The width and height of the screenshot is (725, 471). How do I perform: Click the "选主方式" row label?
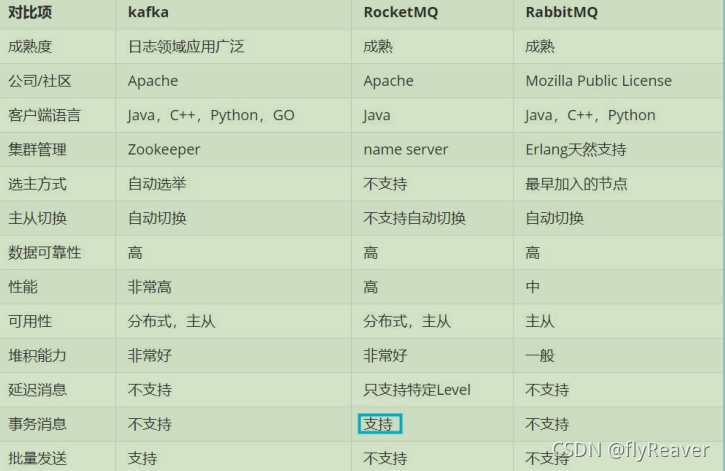point(37,184)
